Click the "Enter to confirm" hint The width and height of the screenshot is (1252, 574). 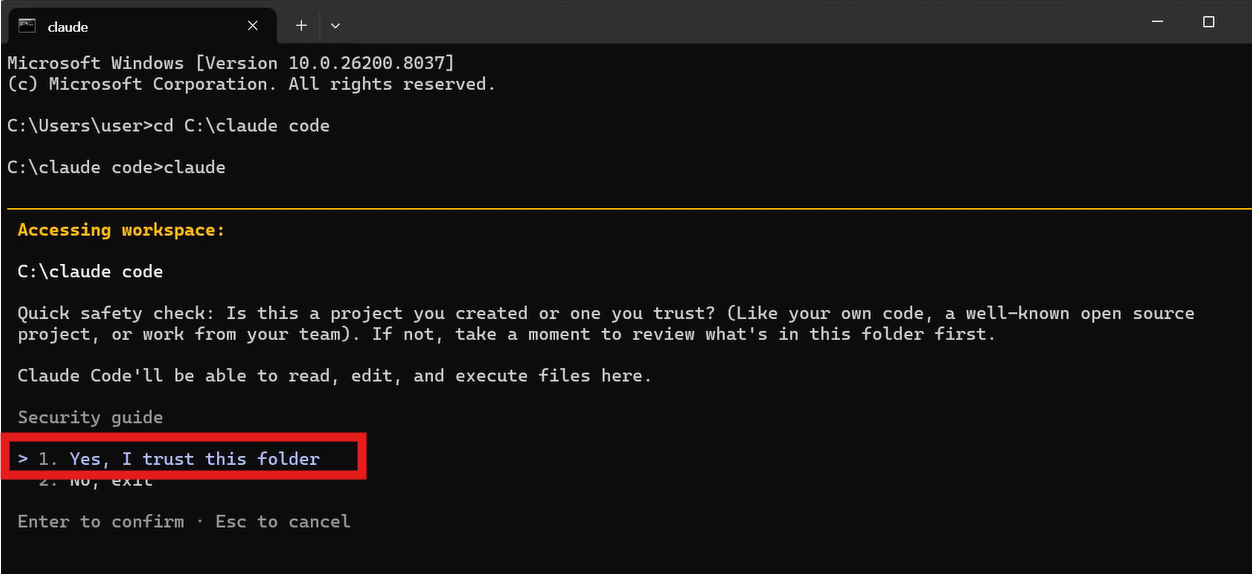coord(101,521)
